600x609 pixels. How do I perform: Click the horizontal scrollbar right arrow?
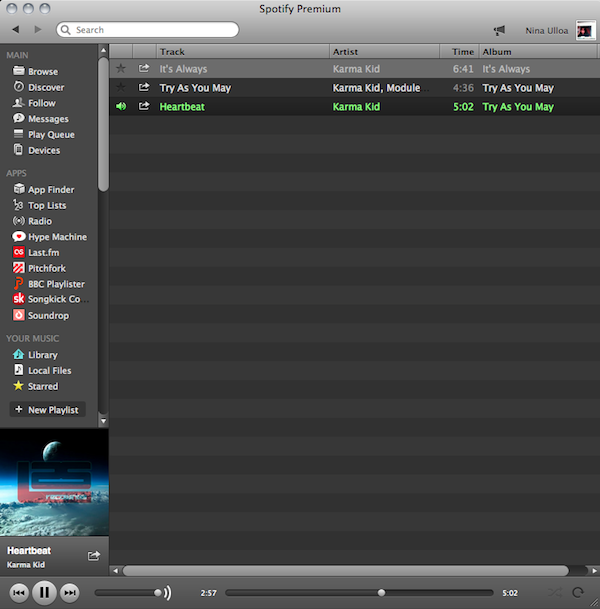(x=594, y=571)
